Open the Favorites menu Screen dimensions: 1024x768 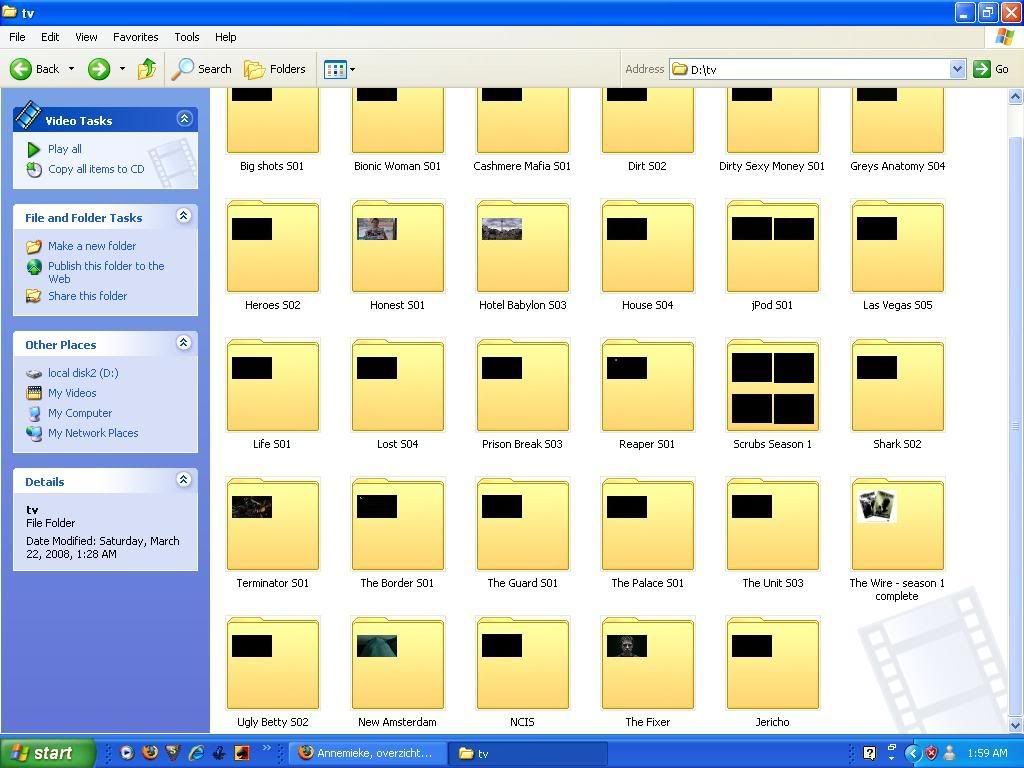[135, 37]
